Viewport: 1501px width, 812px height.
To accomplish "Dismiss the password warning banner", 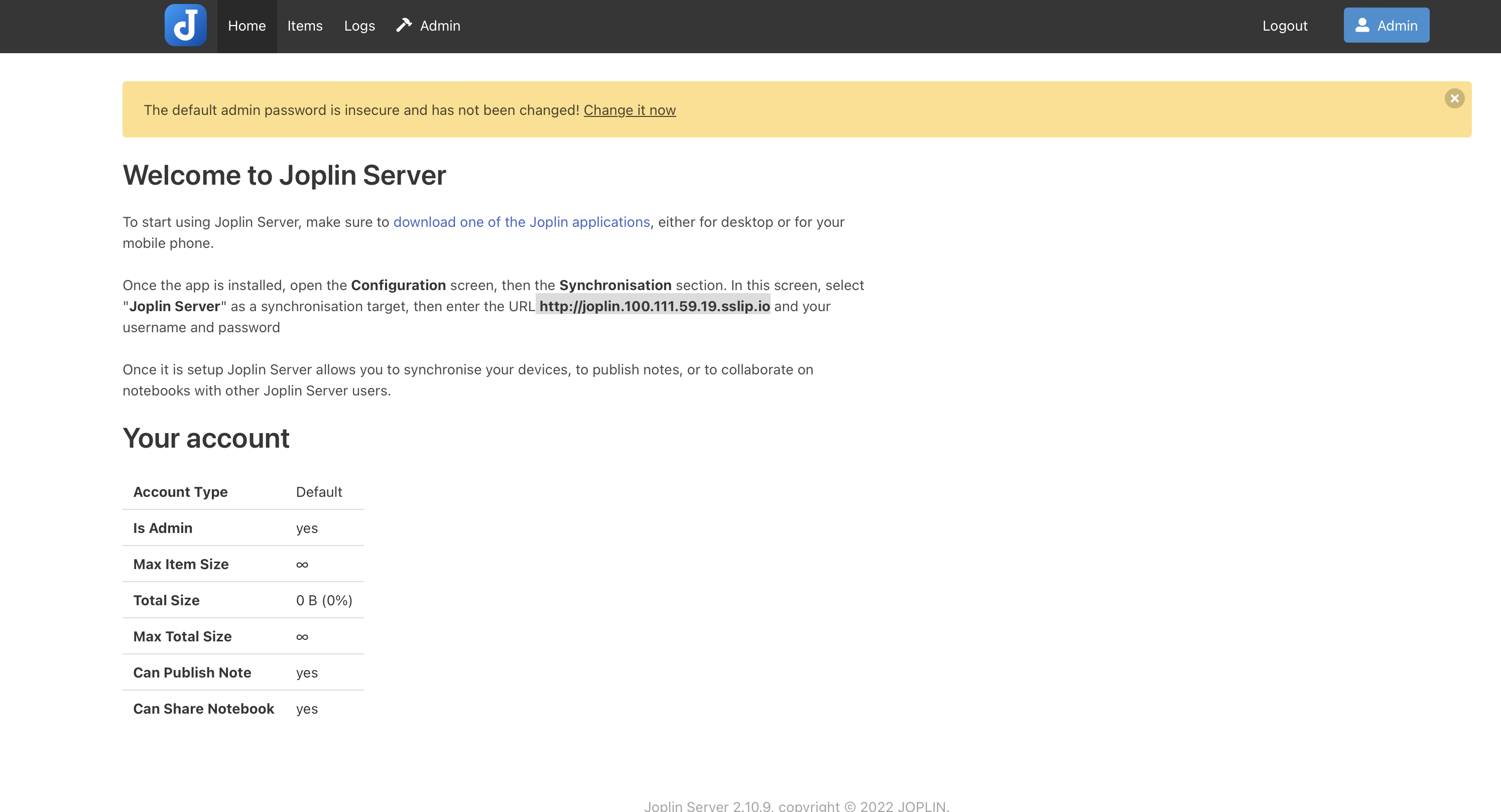I will click(1454, 98).
